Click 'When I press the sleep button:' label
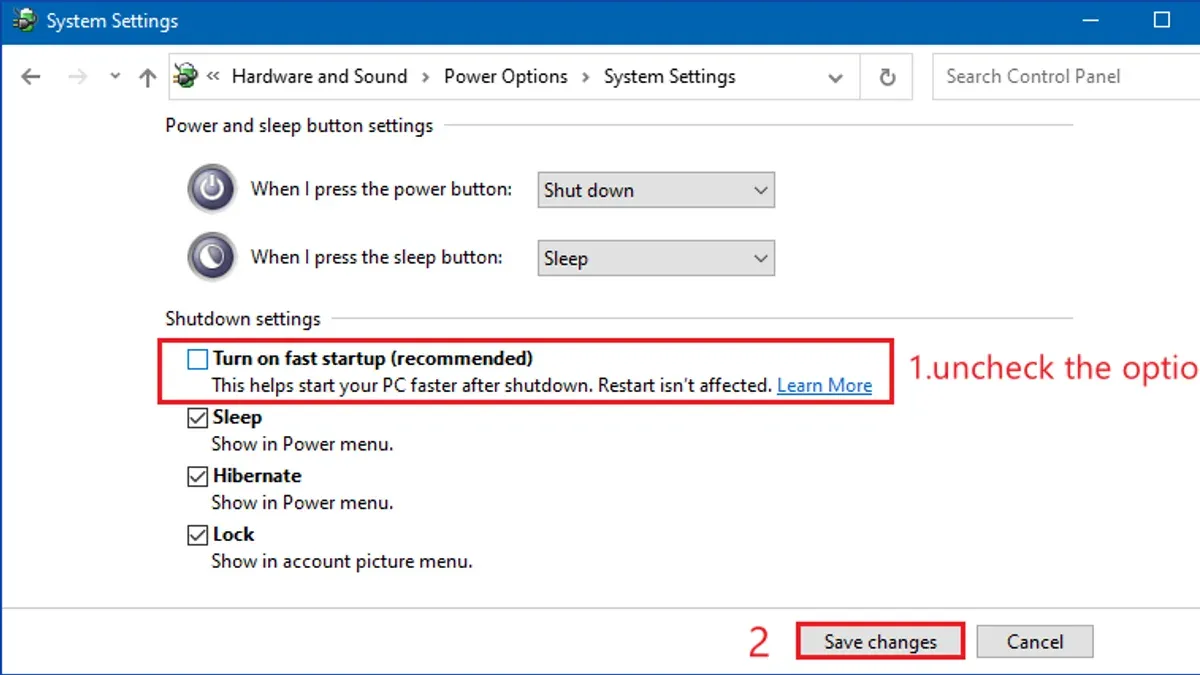1200x675 pixels. coord(377,257)
